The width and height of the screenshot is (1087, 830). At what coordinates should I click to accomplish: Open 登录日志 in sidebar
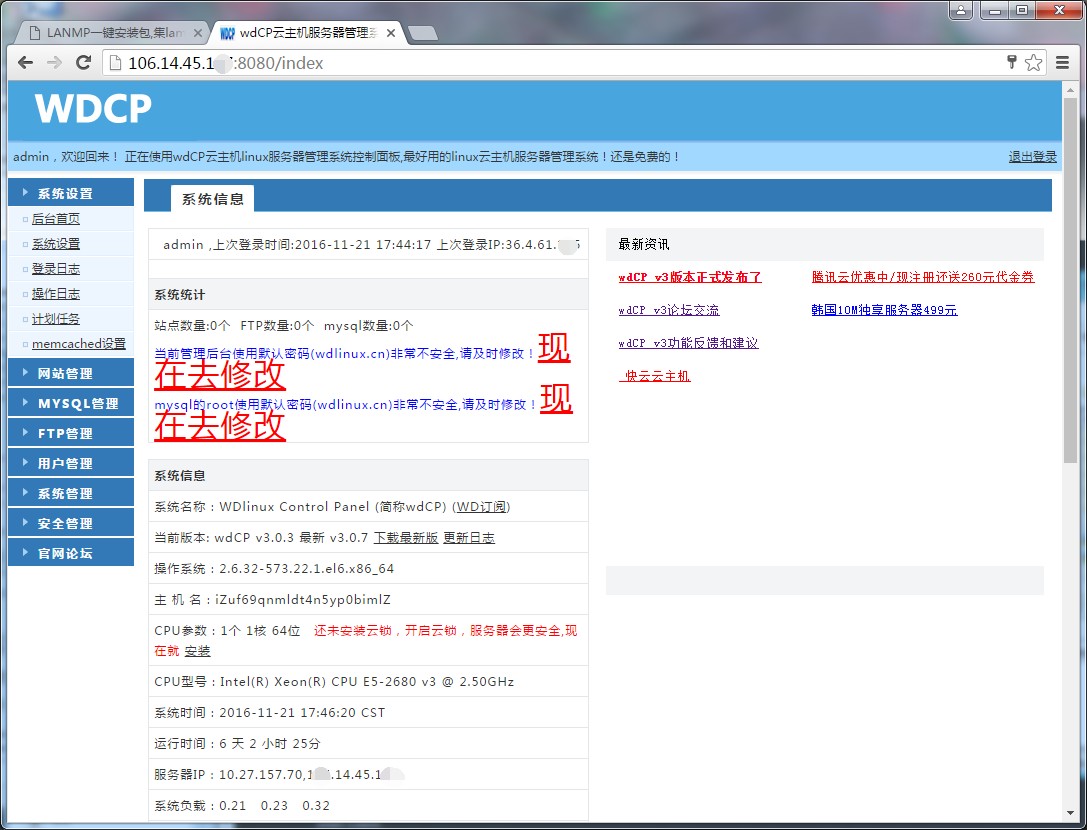tap(55, 268)
